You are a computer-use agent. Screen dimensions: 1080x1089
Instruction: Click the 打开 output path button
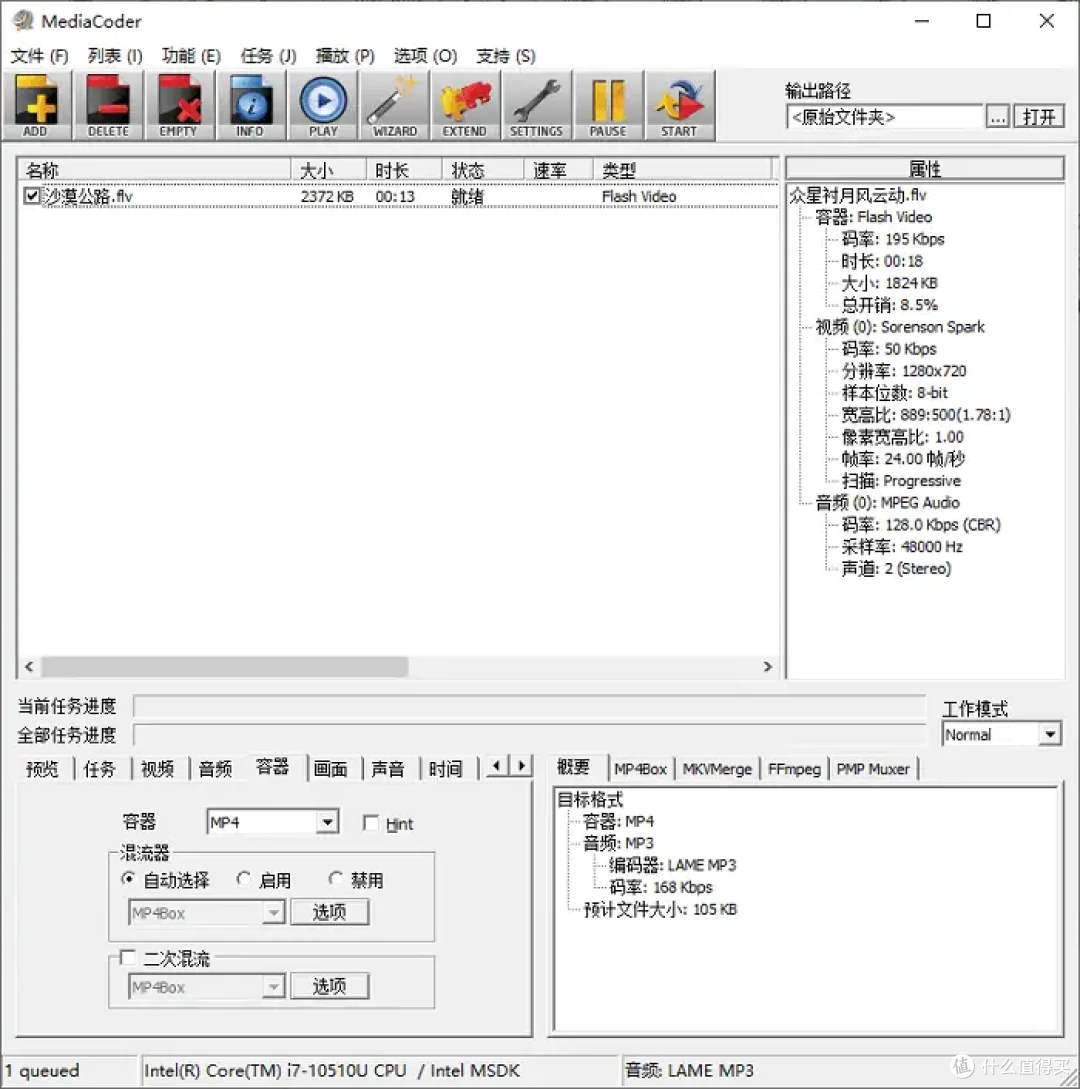[x=1039, y=117]
